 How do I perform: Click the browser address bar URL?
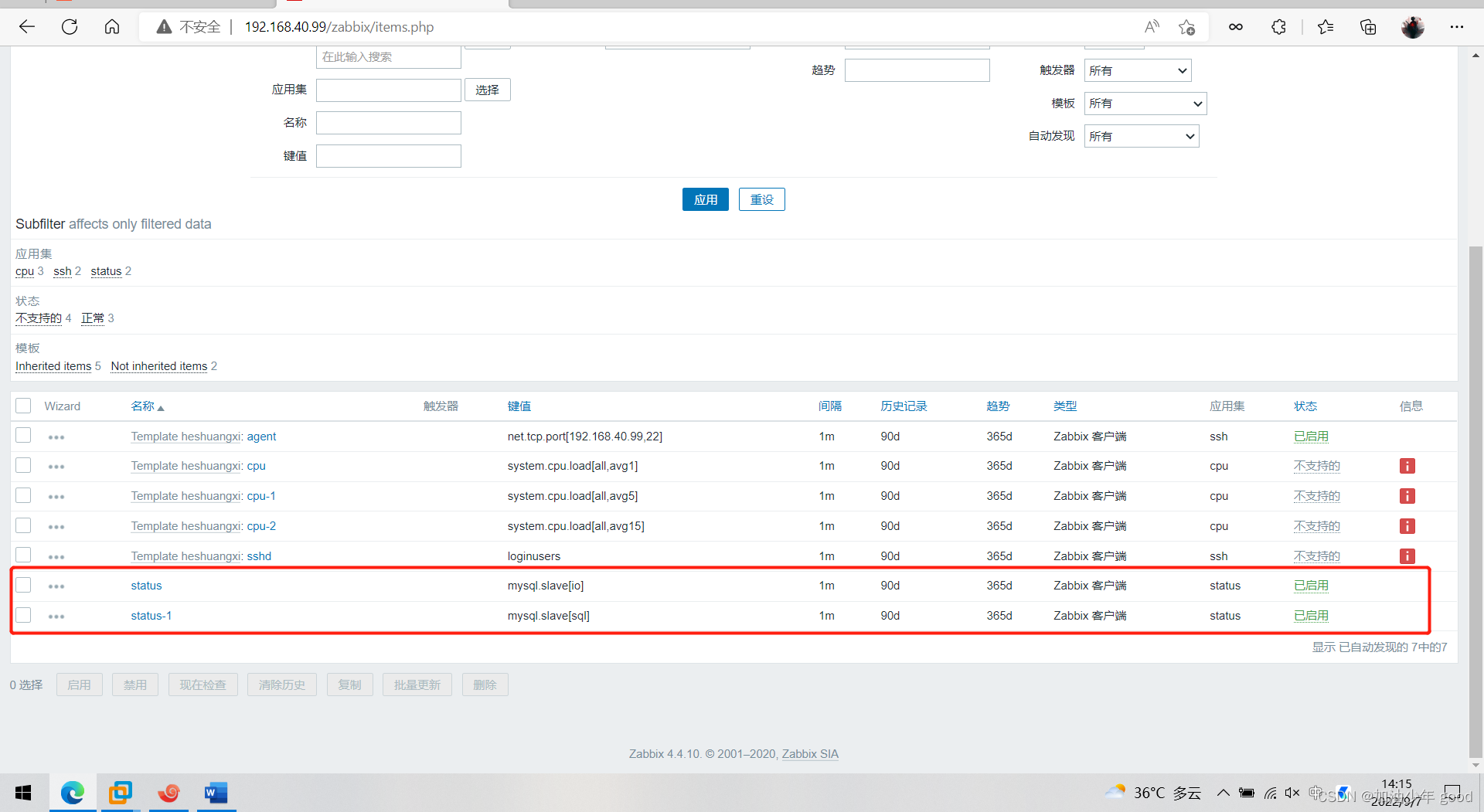click(x=339, y=27)
